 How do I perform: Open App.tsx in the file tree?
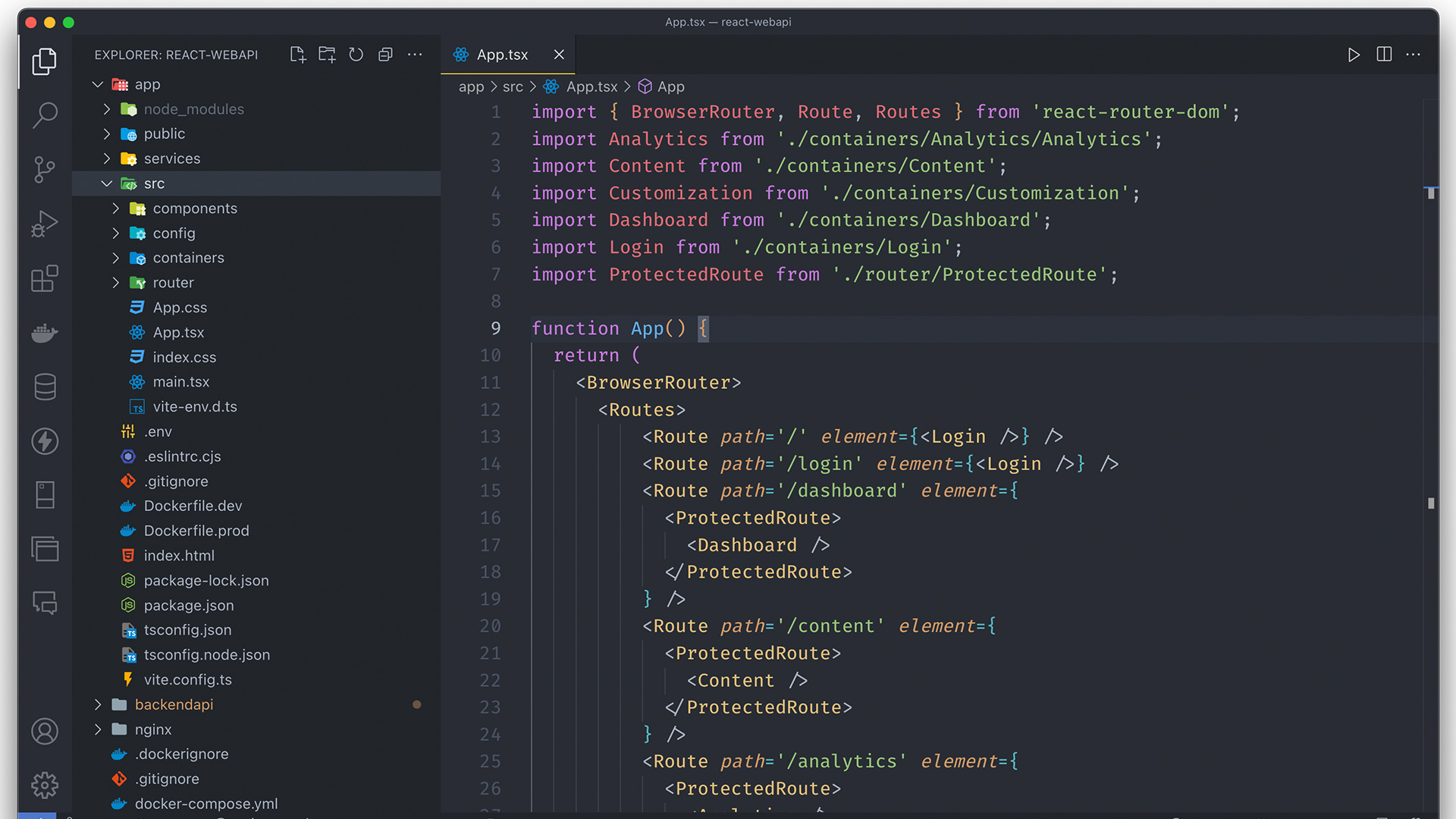(x=256, y=332)
